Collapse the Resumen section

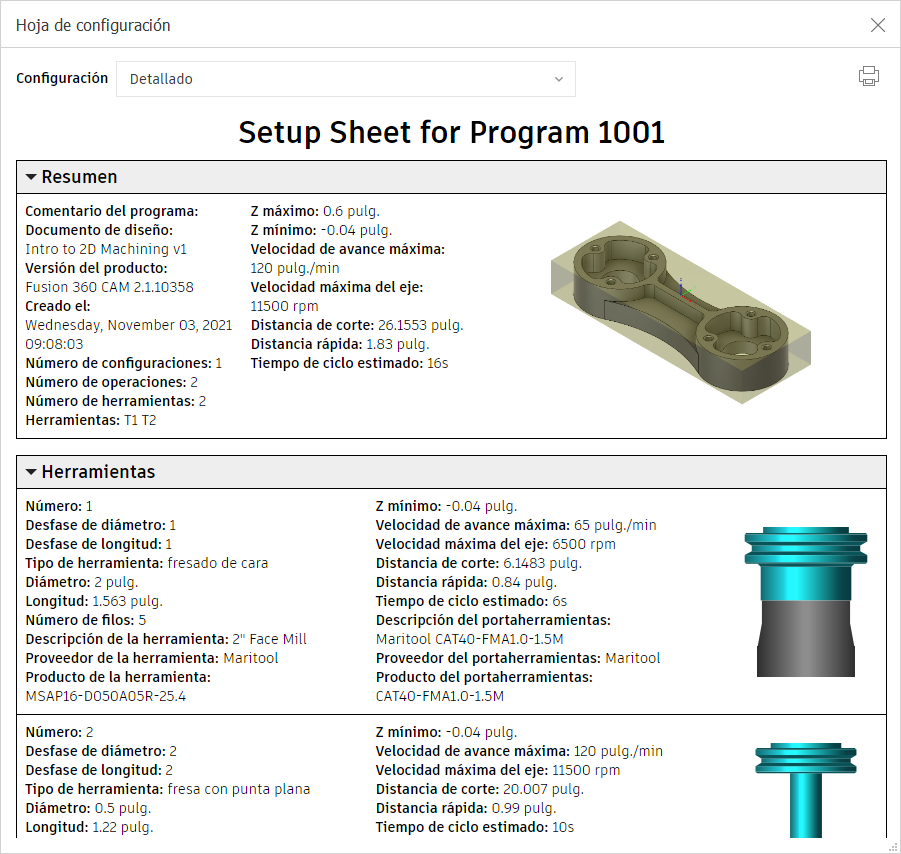(31, 177)
